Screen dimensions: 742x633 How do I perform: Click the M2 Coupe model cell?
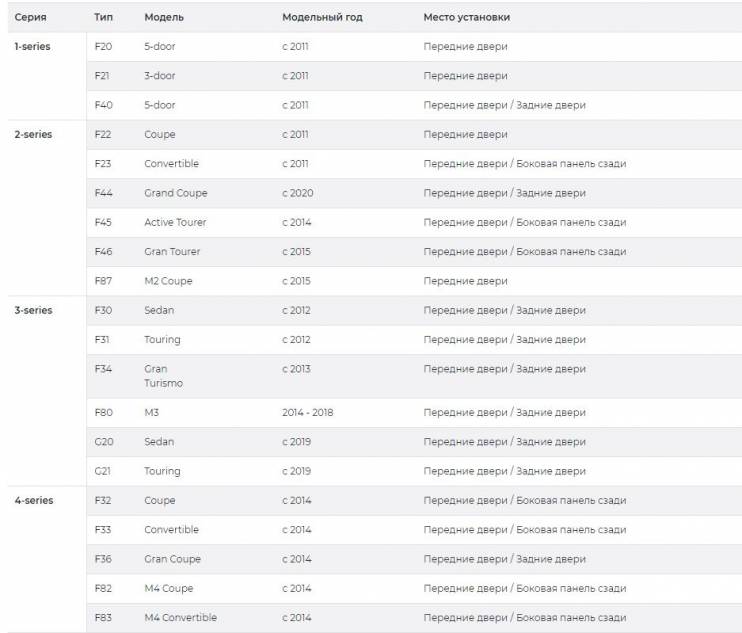(168, 281)
